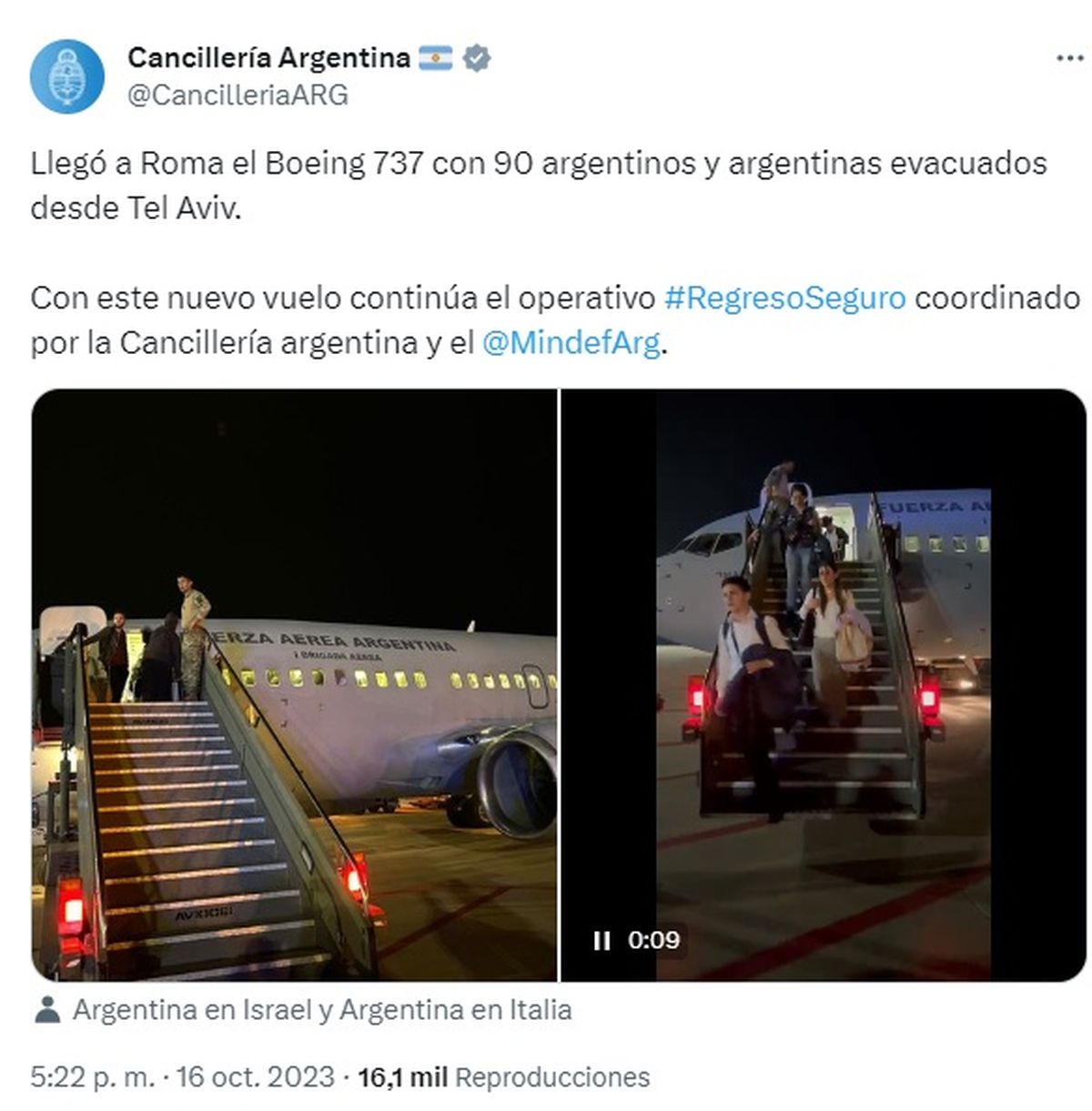The image size is (1092, 1111).
Task: Open the three-dot more options menu
Action: pos(1069,58)
